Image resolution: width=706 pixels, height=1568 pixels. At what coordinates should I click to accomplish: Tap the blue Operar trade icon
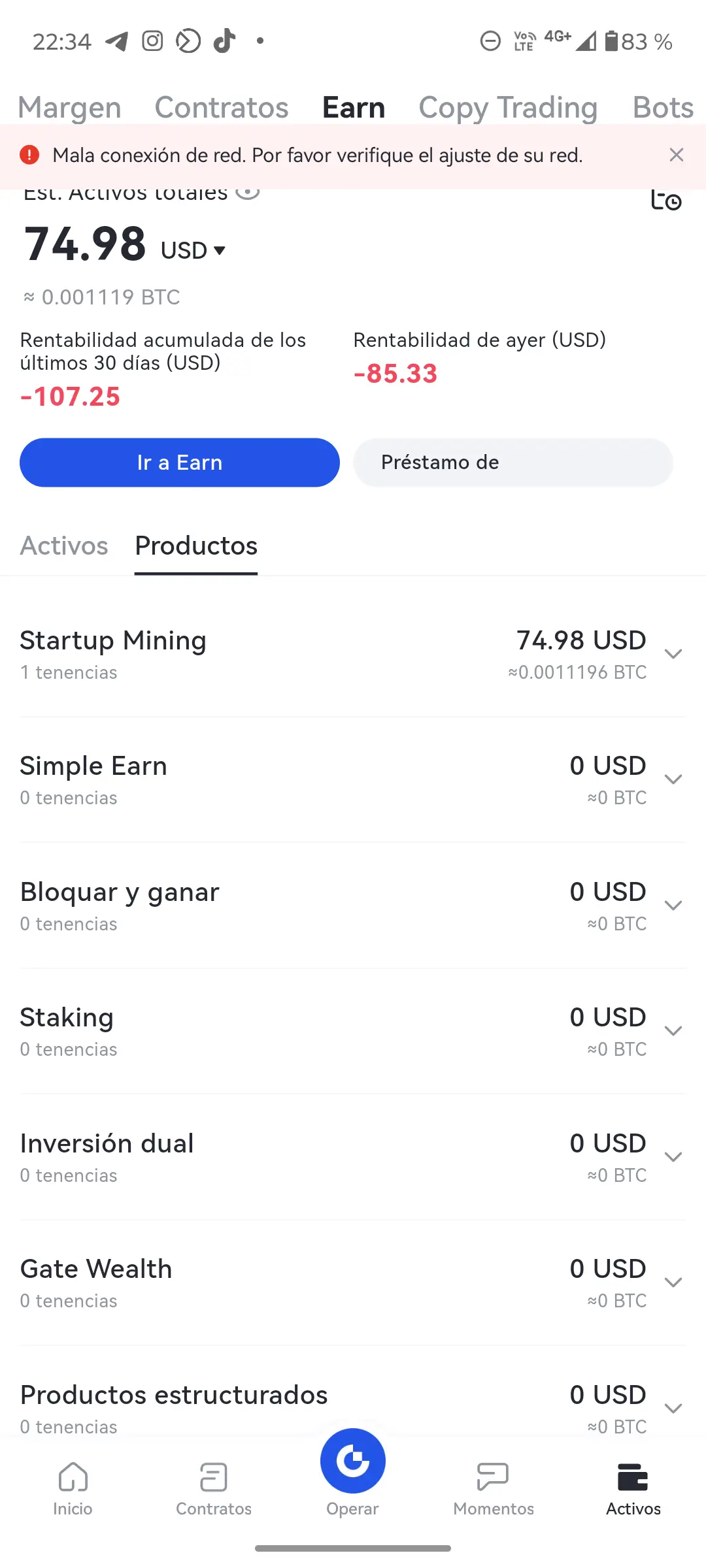click(x=353, y=1461)
